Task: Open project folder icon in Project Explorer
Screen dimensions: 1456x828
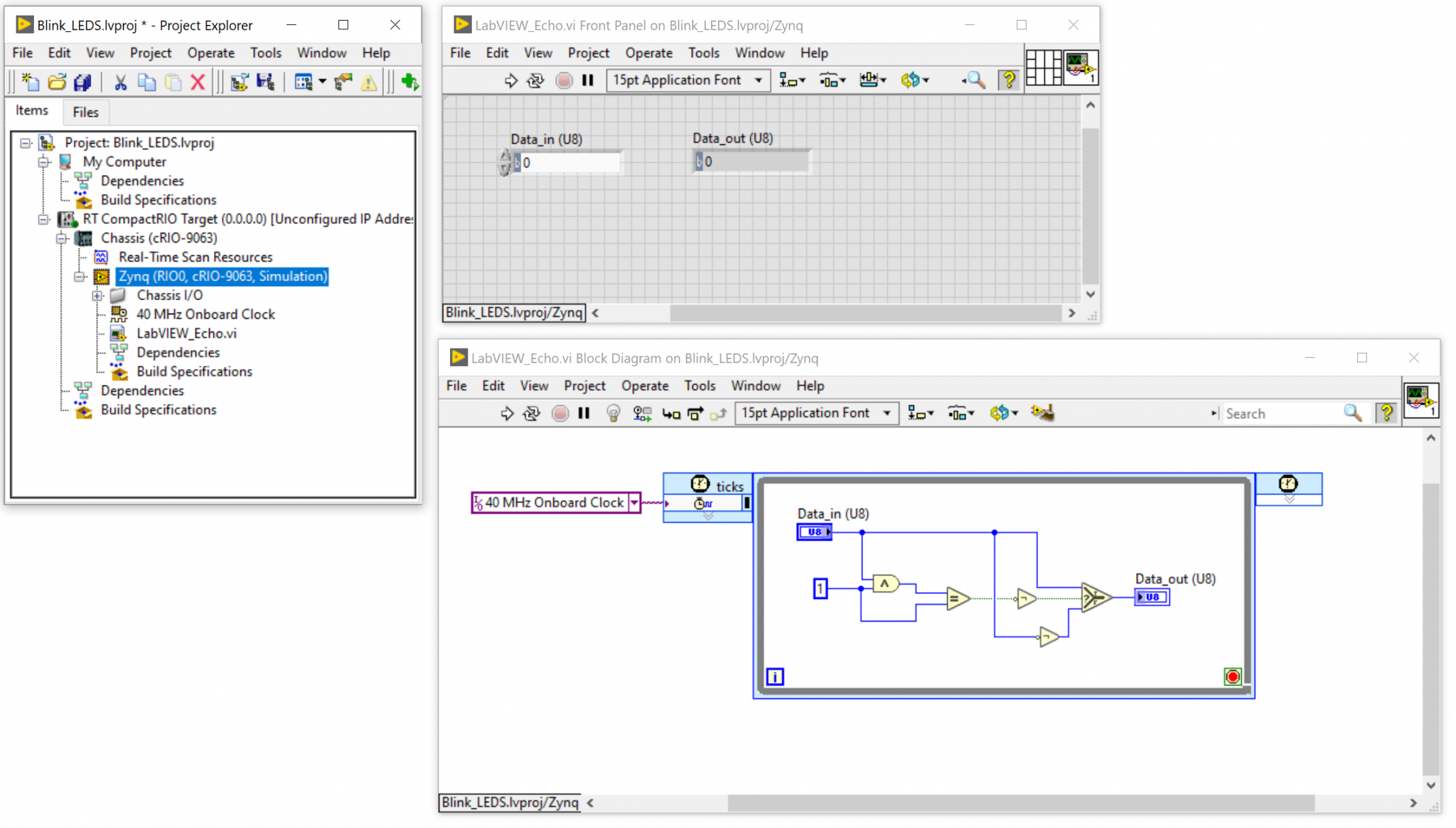Action: 57,83
